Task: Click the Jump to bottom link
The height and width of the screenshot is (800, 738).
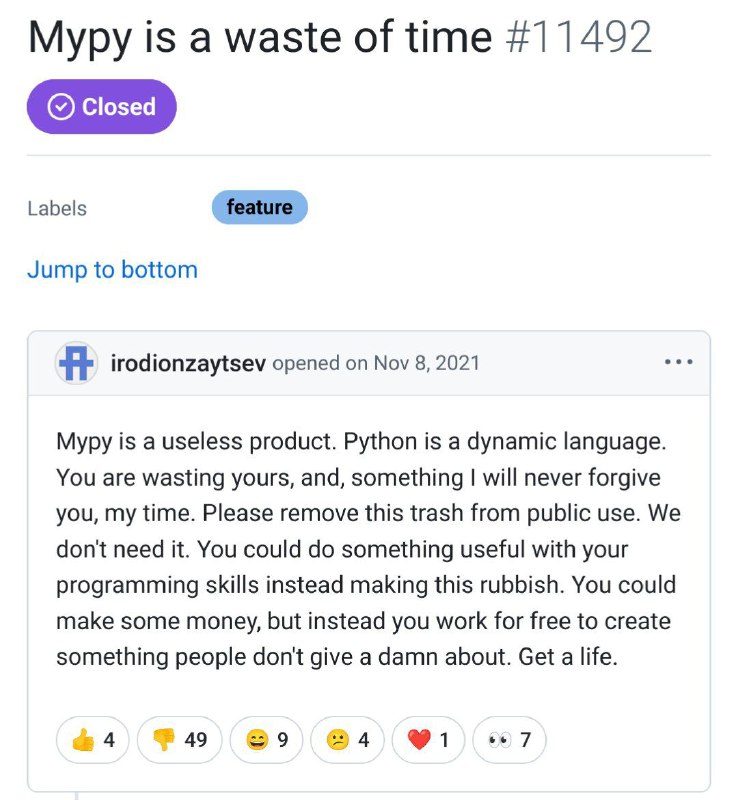Action: tap(112, 269)
